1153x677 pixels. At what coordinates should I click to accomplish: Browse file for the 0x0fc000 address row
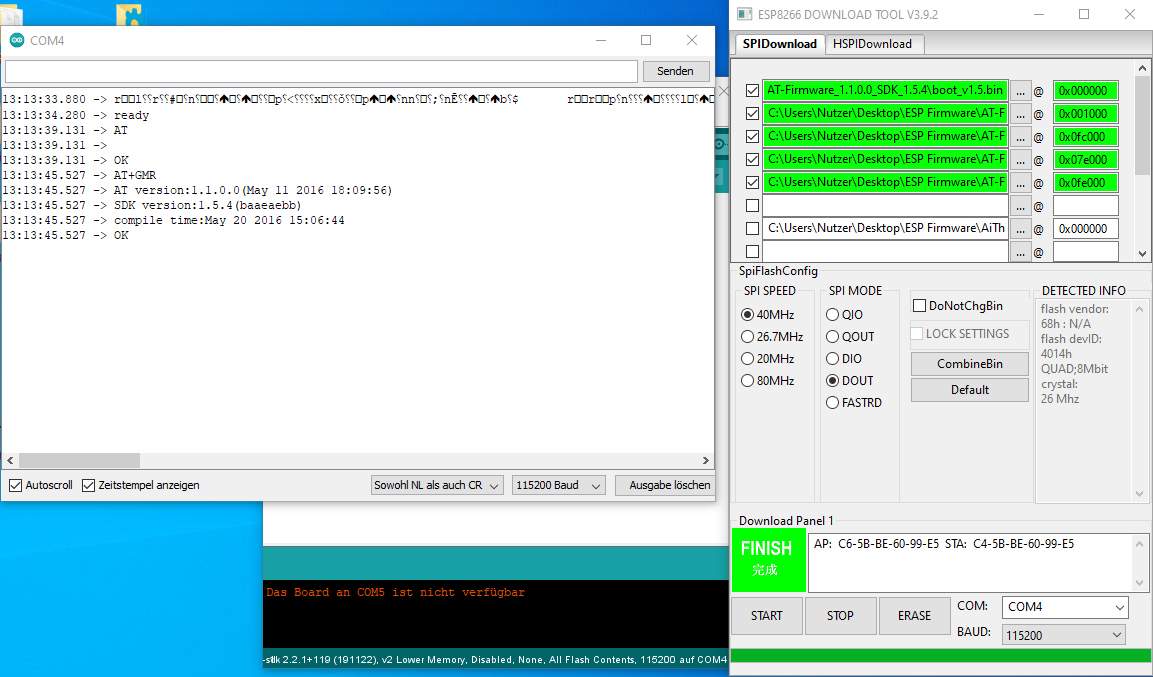tap(1020, 137)
